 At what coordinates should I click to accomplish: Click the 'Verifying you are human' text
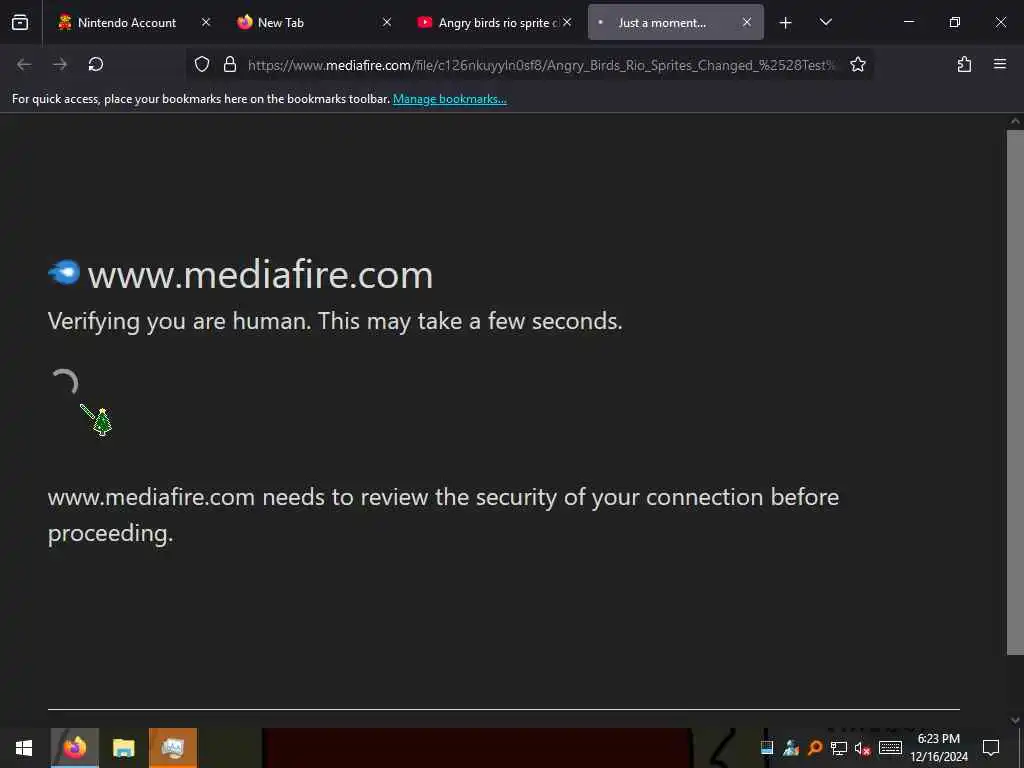[335, 321]
